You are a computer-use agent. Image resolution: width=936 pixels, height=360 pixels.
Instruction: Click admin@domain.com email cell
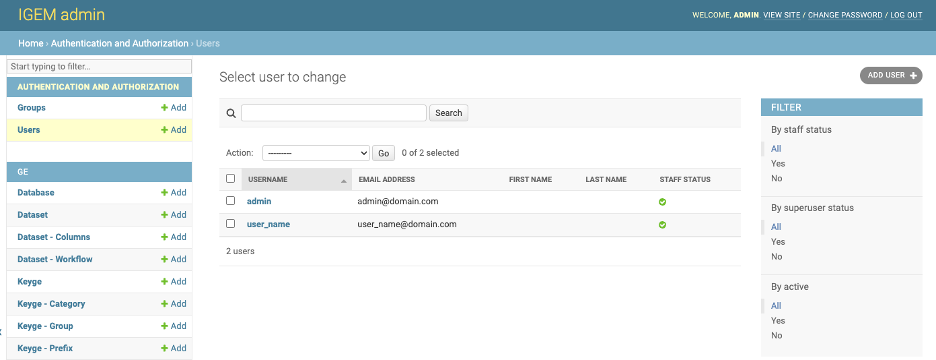pos(398,201)
